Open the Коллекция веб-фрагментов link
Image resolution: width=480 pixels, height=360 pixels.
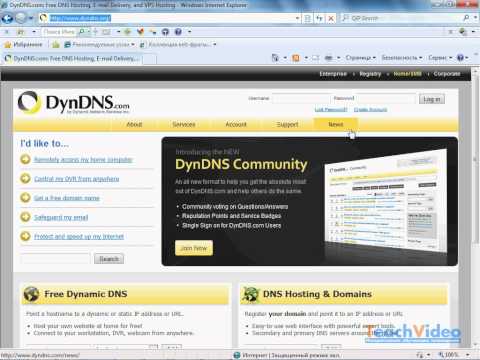point(178,44)
